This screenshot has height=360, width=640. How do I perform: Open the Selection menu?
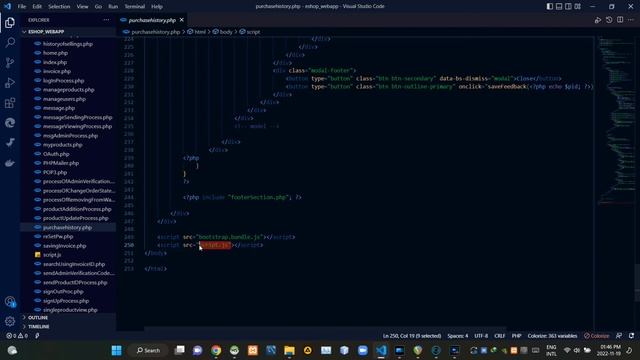(59, 7)
